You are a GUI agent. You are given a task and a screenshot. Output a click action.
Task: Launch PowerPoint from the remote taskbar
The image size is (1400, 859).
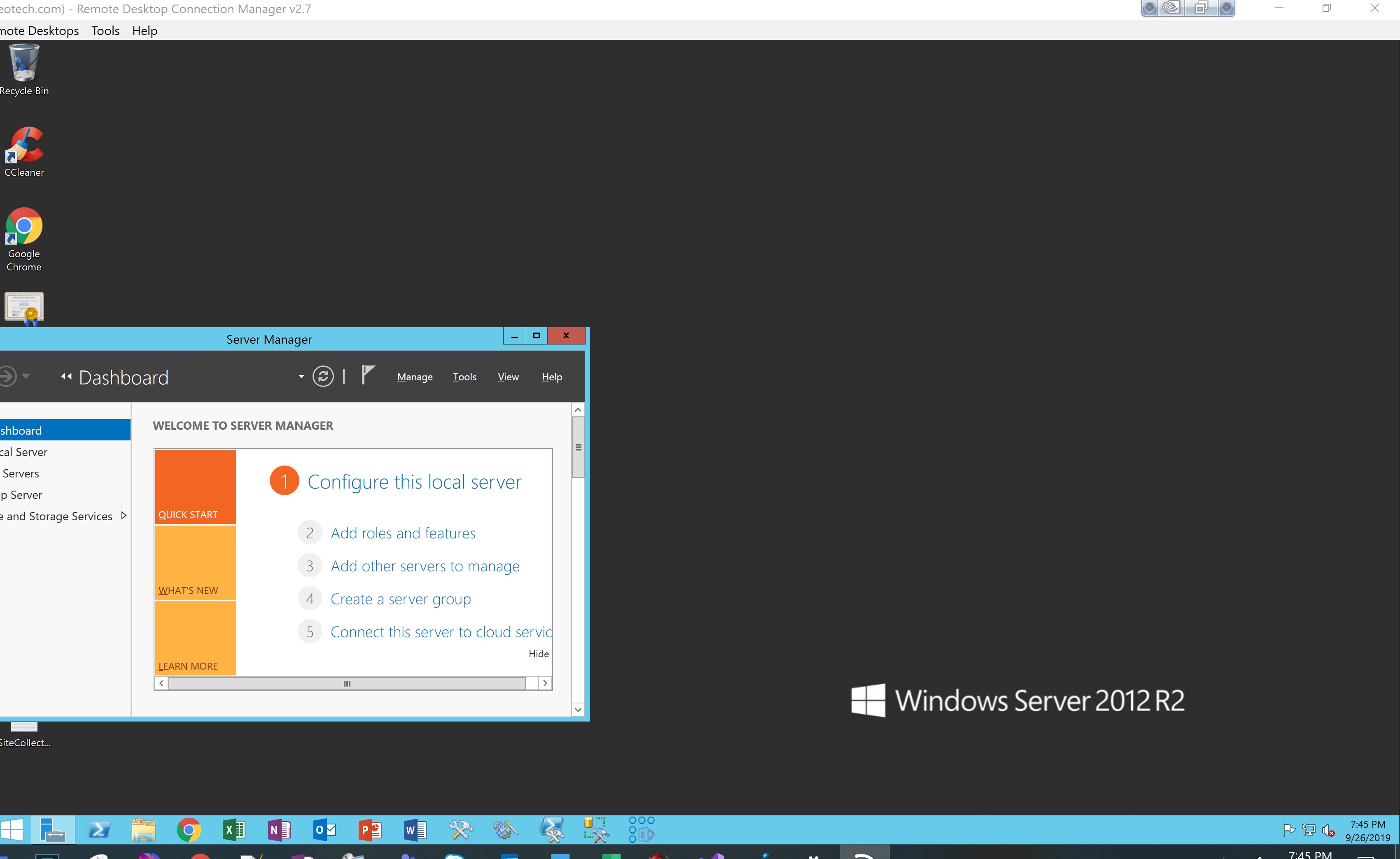370,830
